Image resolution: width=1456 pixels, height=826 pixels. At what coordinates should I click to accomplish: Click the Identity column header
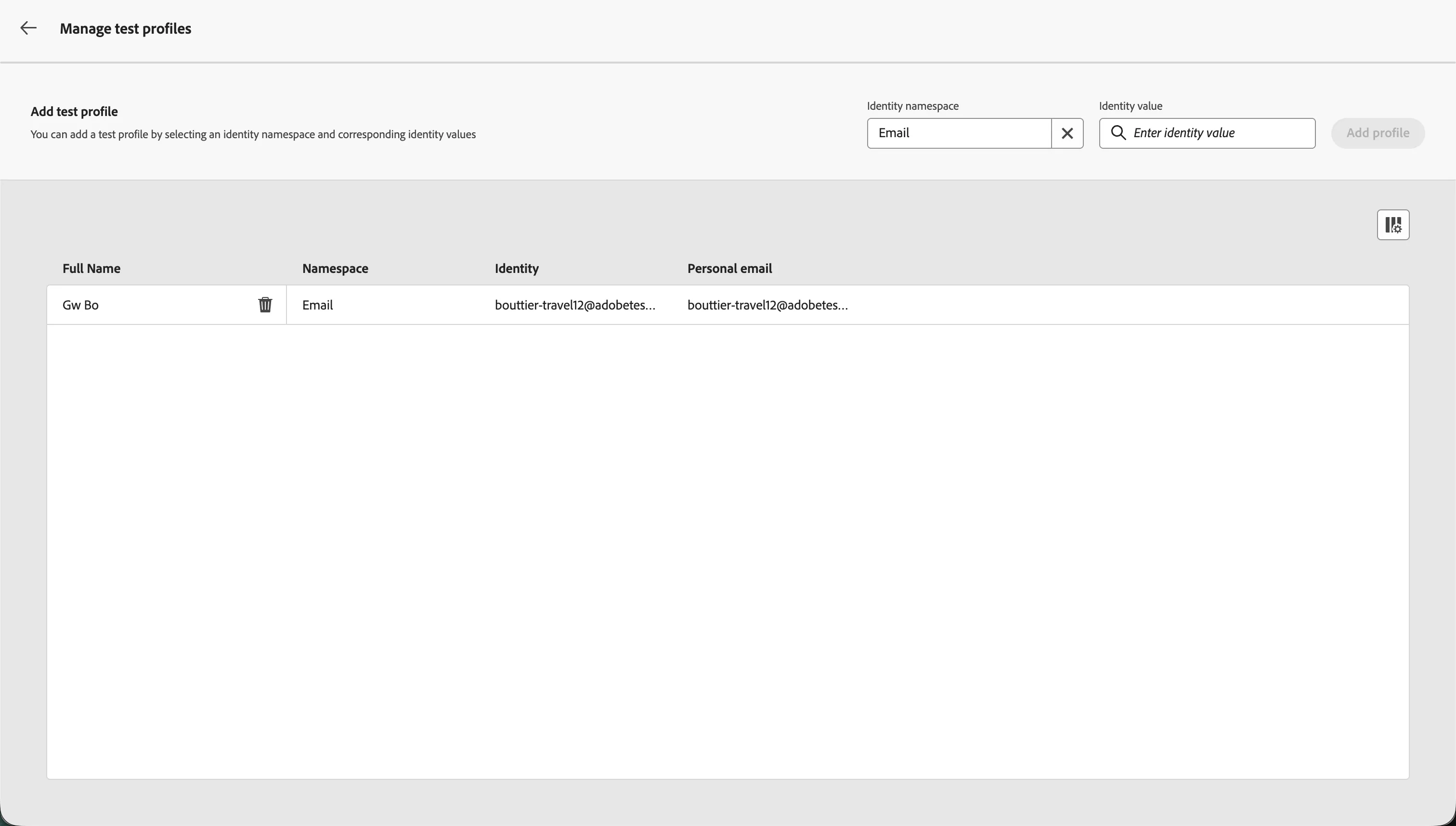(516, 268)
